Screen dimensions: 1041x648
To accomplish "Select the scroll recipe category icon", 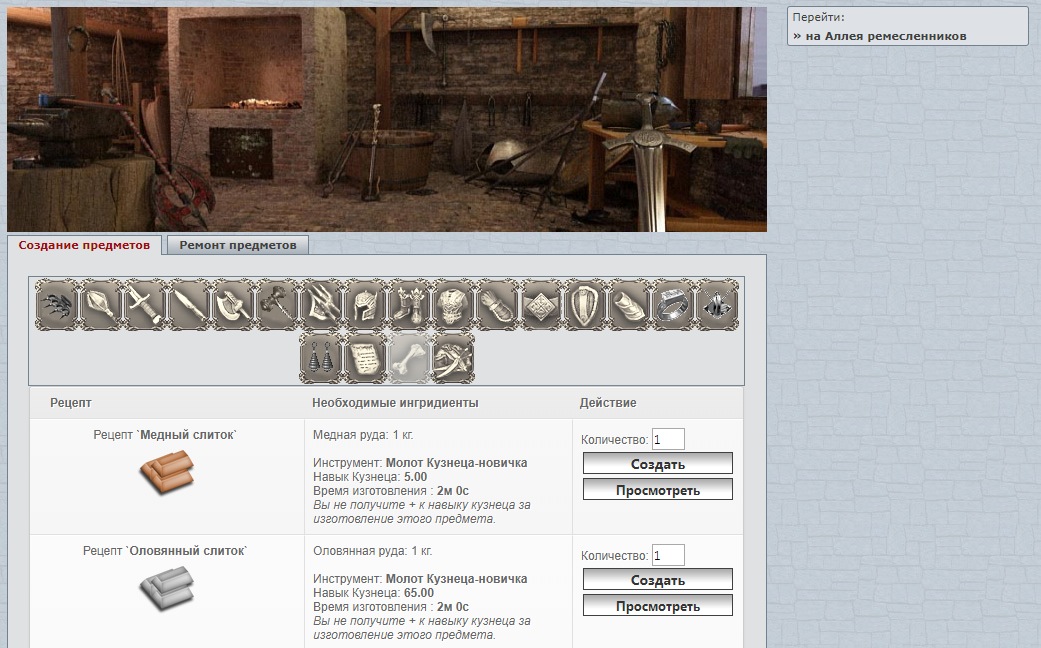I will point(365,358).
